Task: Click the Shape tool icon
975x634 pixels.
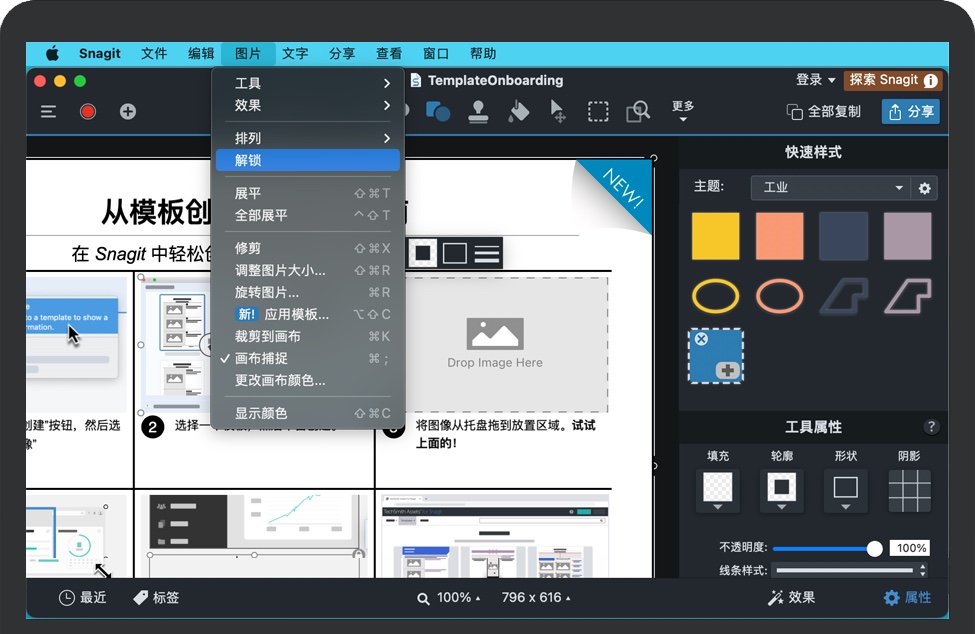Action: pos(438,112)
